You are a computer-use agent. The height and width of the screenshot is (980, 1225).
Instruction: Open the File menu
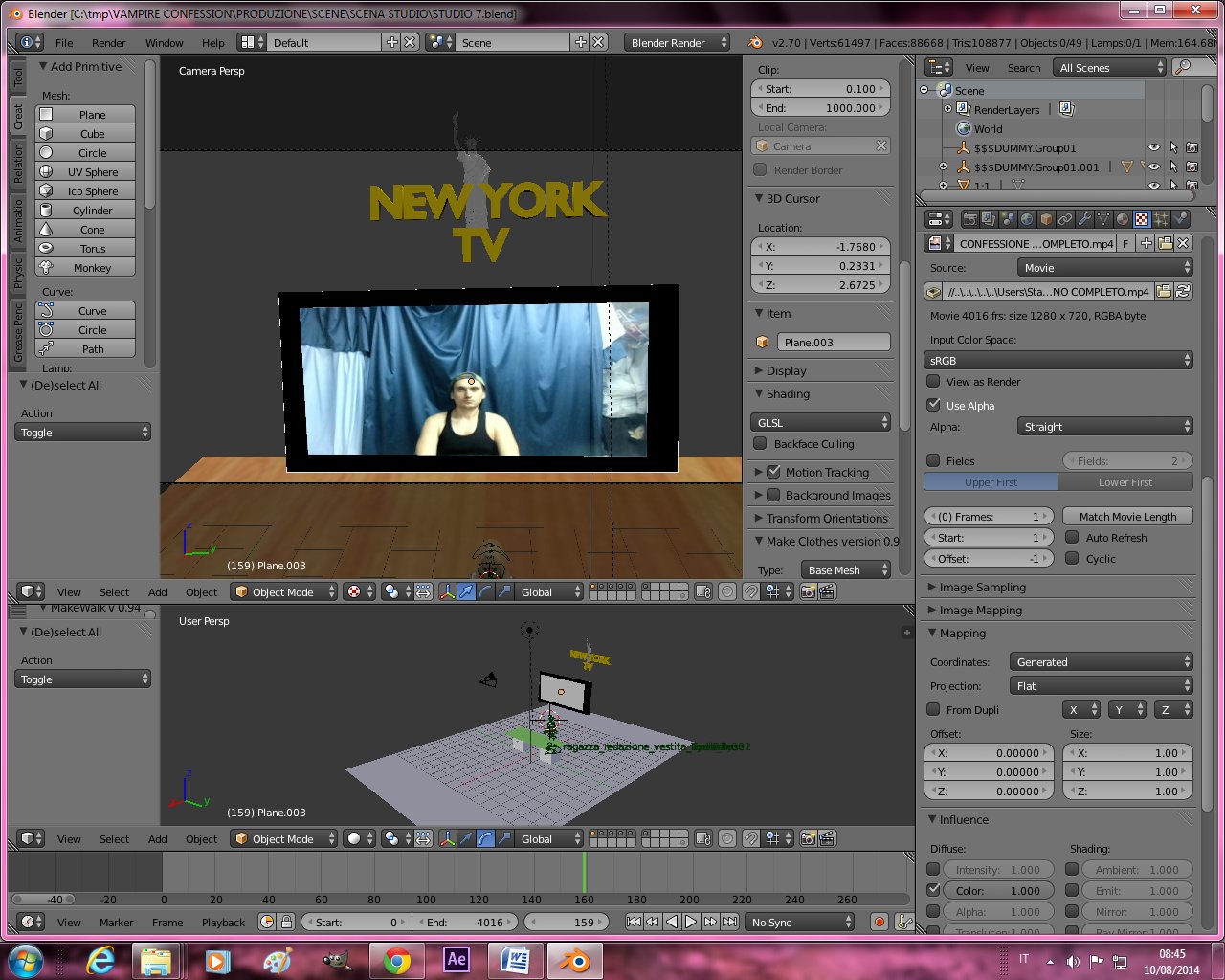[x=64, y=42]
